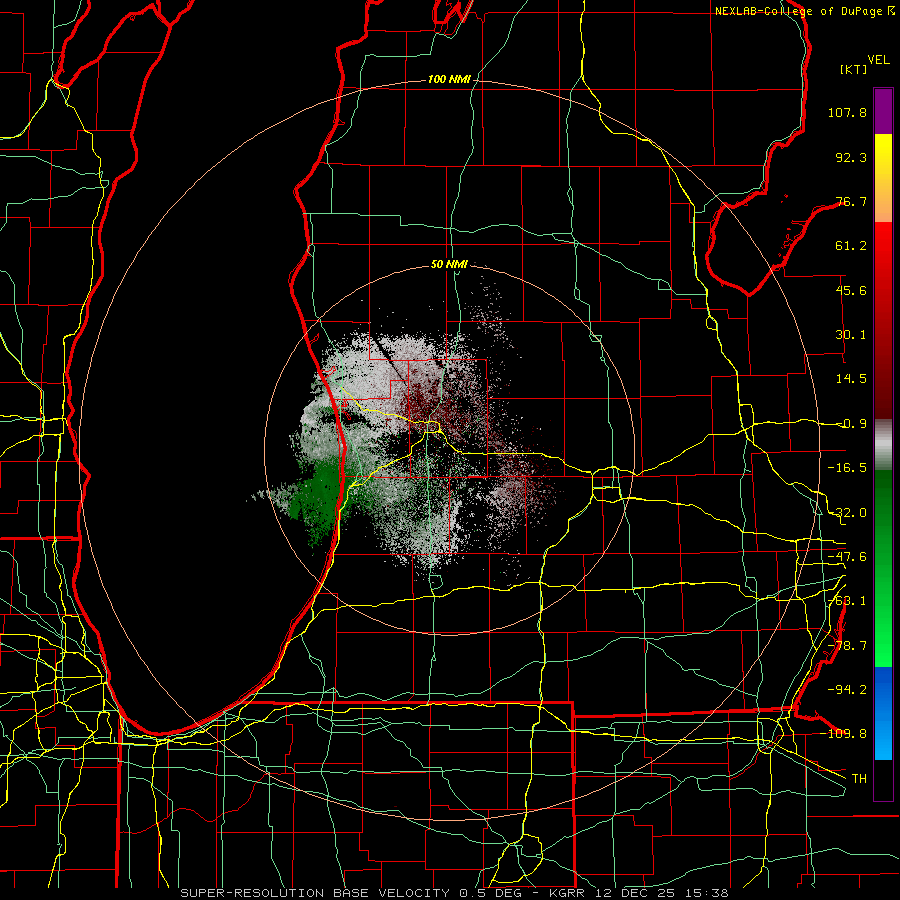Pick the purple segment of velocity scale
The image size is (900, 900).
[883, 111]
